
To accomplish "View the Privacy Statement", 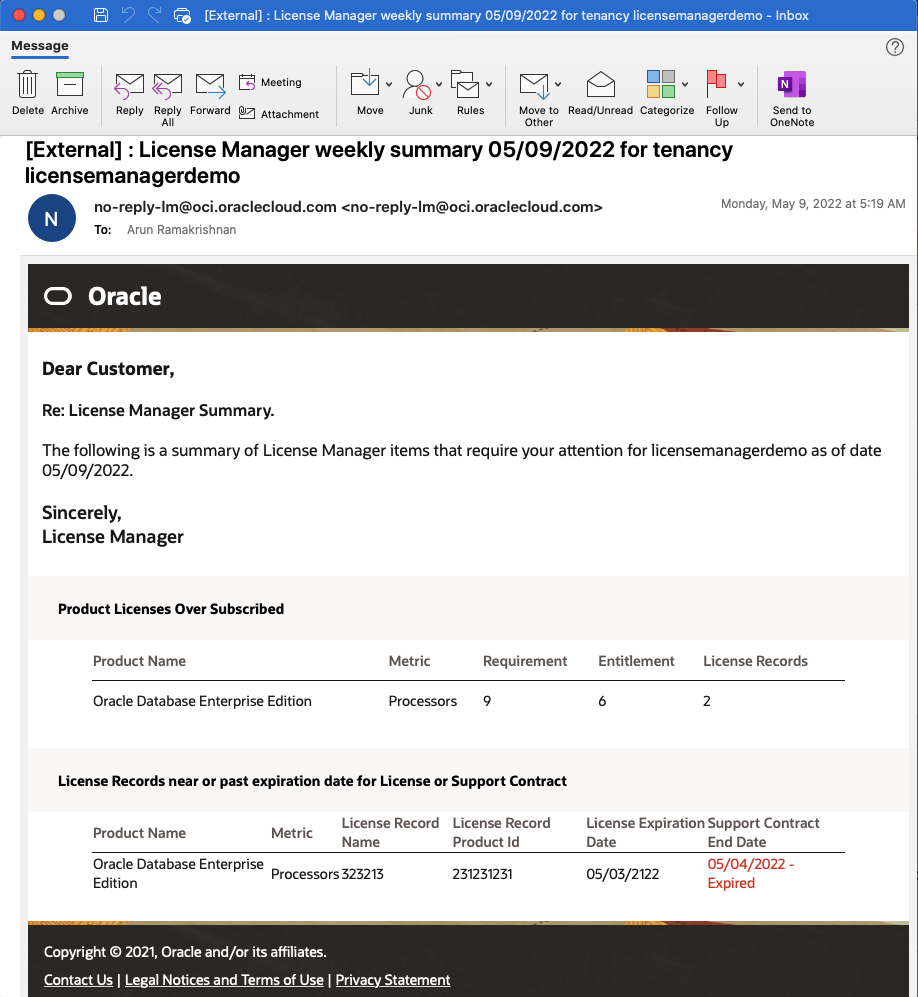I will click(393, 980).
